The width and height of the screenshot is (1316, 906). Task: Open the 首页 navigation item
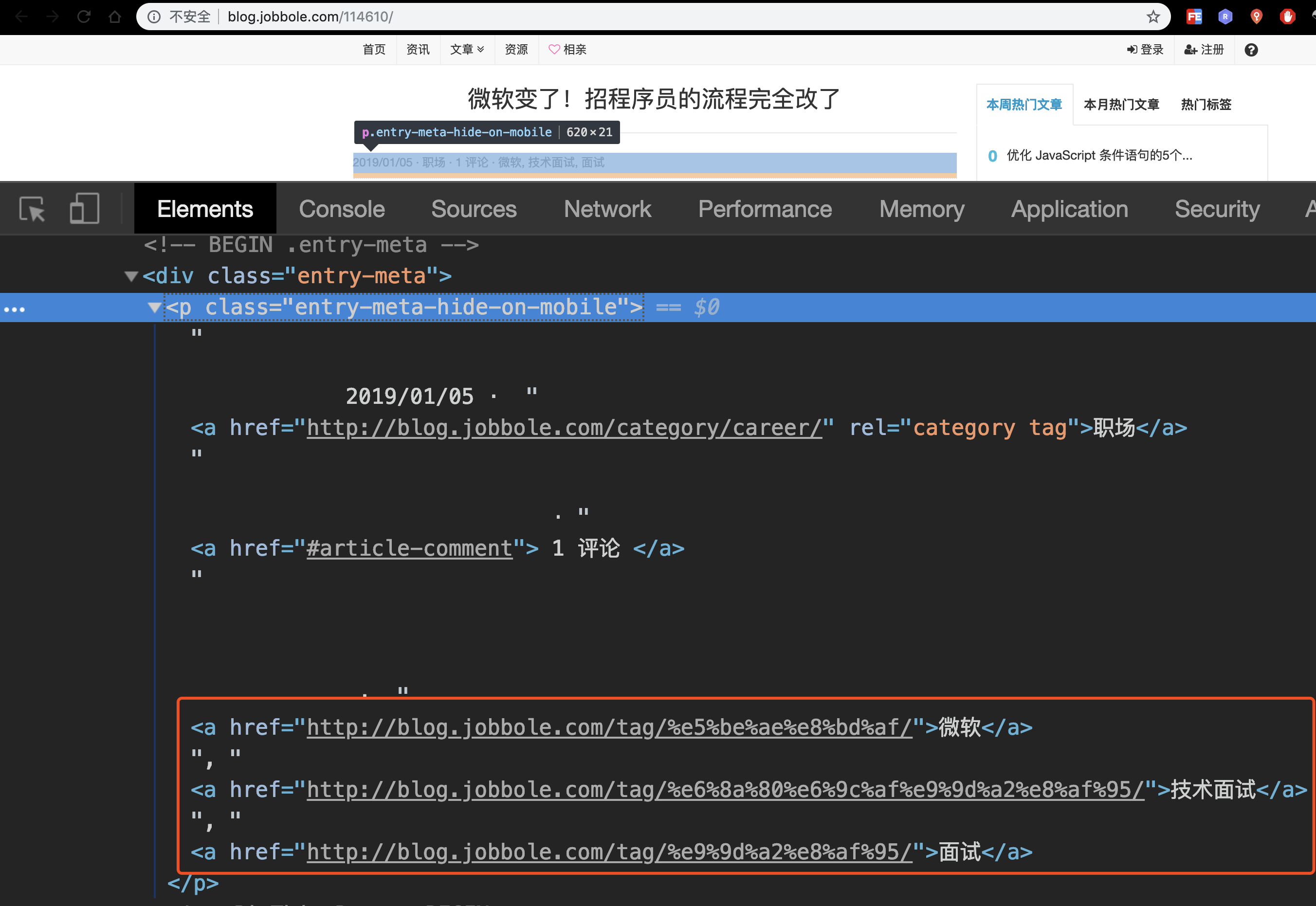pyautogui.click(x=374, y=50)
